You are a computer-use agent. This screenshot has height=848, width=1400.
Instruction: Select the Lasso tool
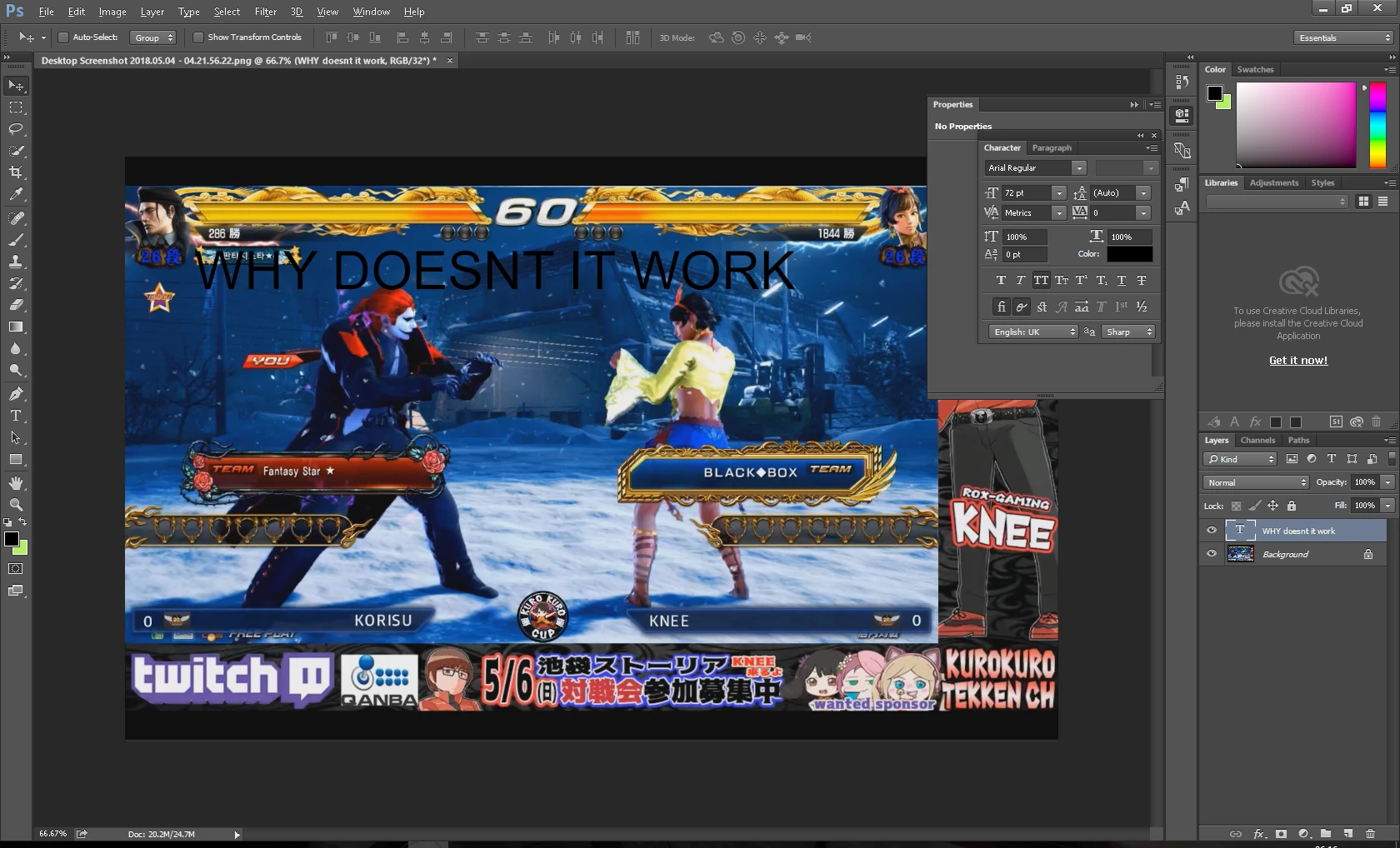16,129
